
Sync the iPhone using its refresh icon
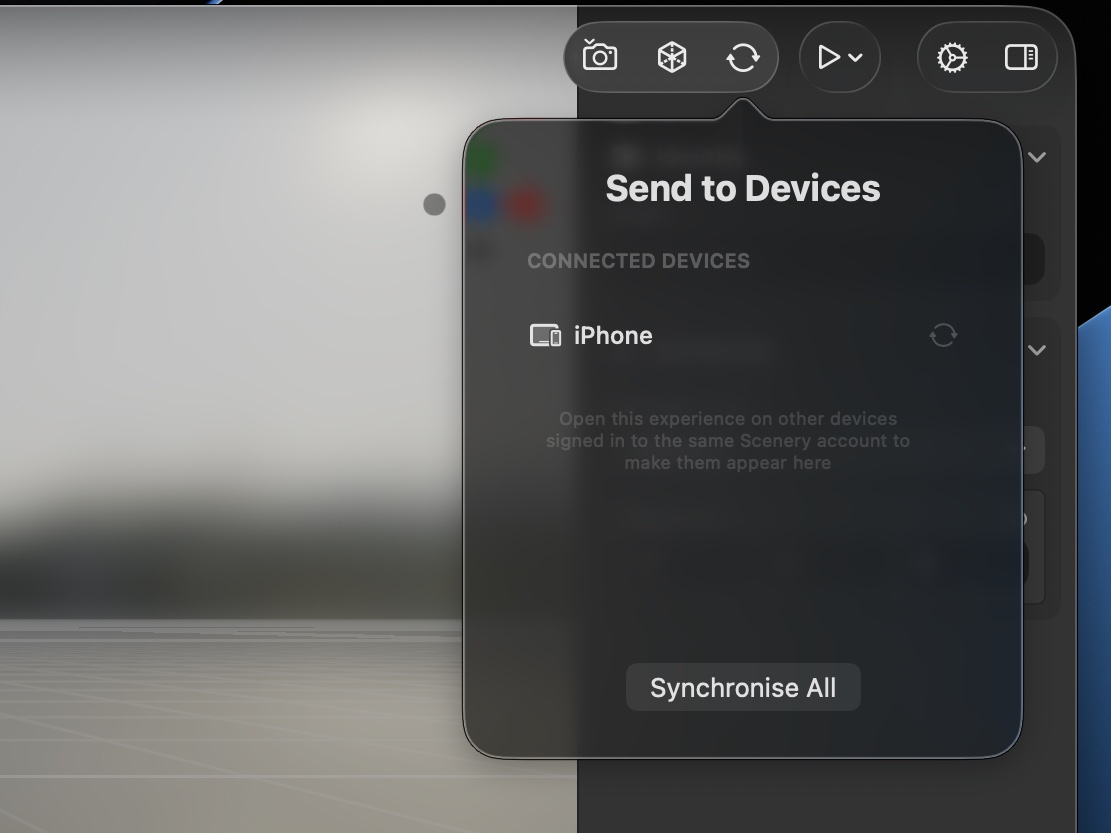[942, 335]
